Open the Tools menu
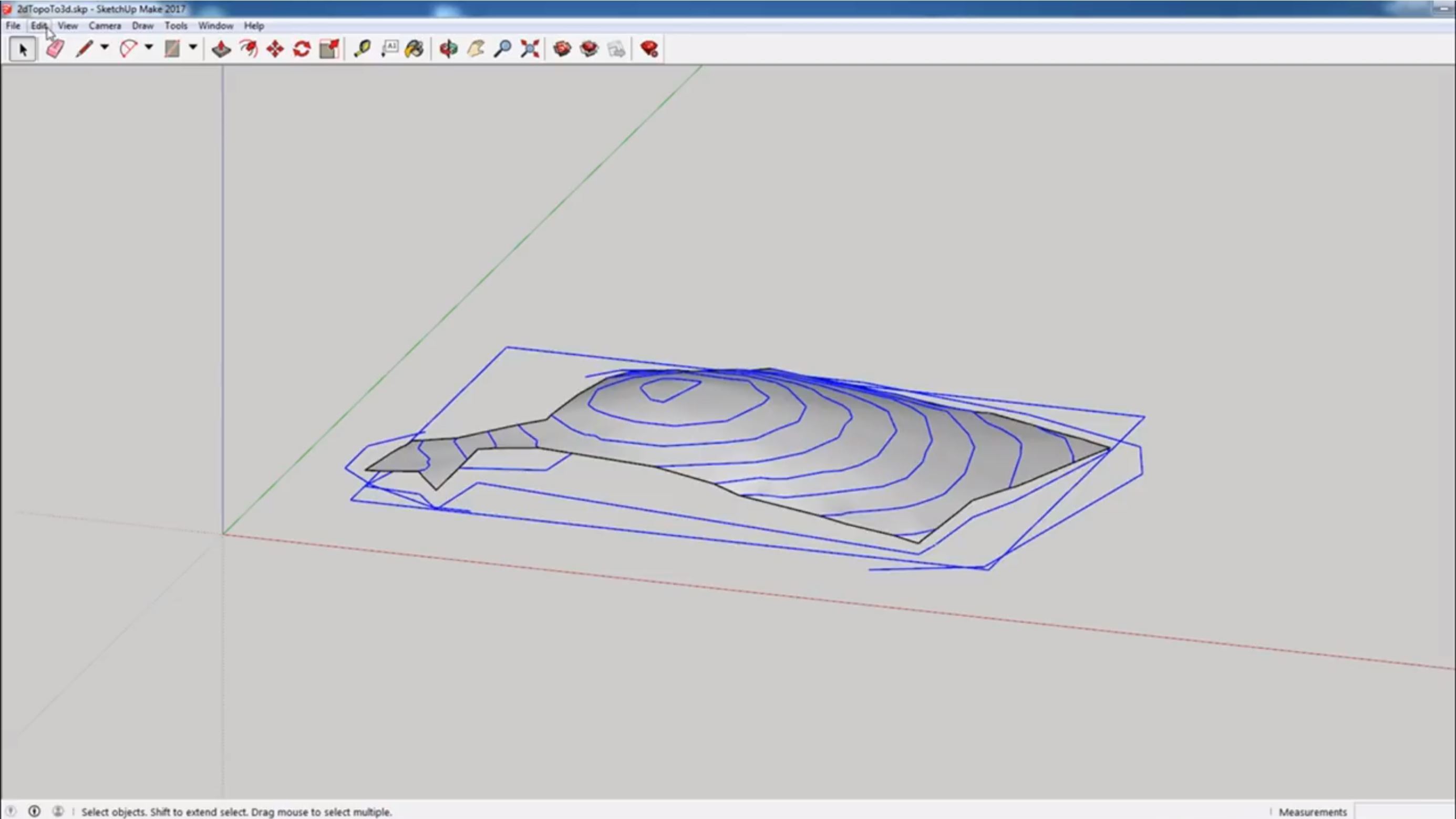The height and width of the screenshot is (819, 1456). (176, 25)
